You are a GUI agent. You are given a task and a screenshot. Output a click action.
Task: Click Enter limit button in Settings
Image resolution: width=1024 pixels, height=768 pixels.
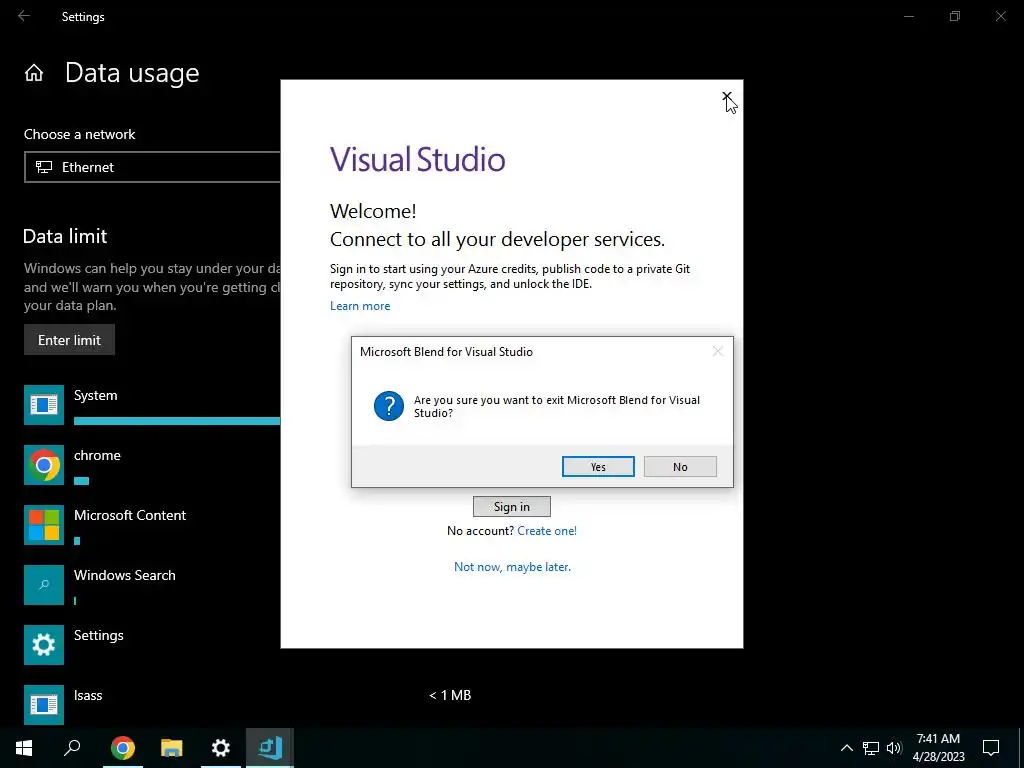pyautogui.click(x=69, y=340)
